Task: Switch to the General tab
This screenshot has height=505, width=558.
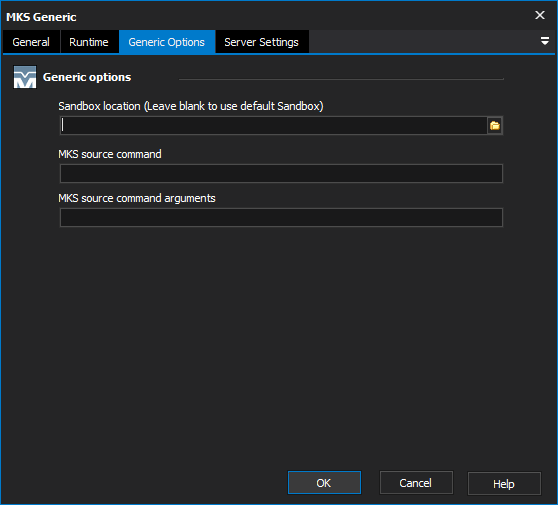Action: 31,42
